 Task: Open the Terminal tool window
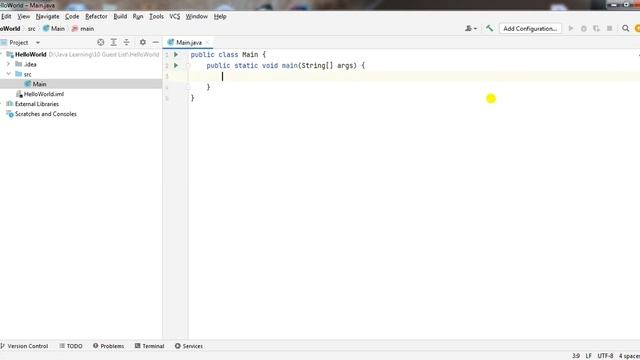(149, 346)
